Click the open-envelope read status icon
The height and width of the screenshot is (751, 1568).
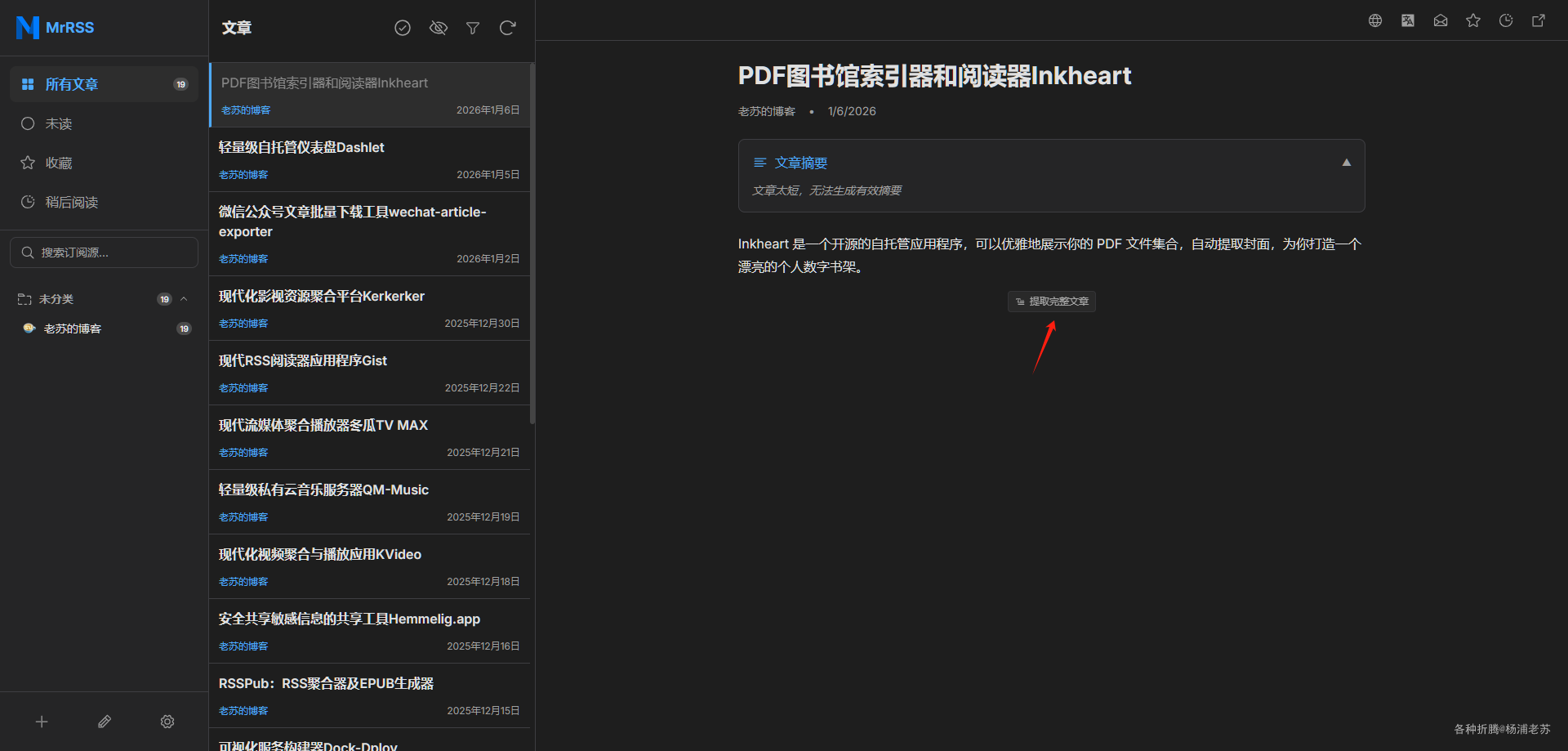pos(1441,20)
